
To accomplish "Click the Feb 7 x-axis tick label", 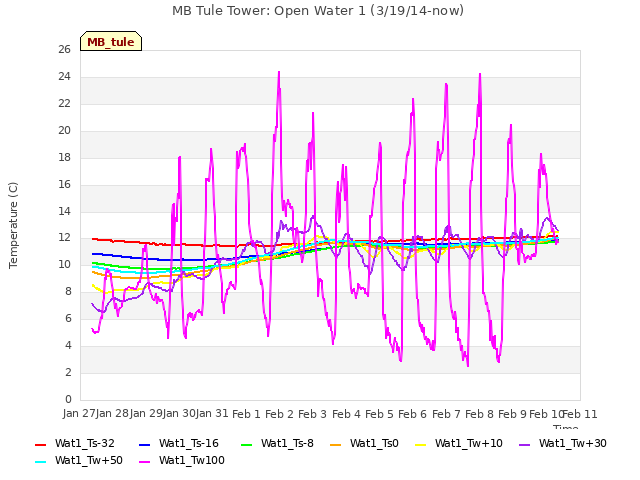I will pyautogui.click(x=446, y=414).
